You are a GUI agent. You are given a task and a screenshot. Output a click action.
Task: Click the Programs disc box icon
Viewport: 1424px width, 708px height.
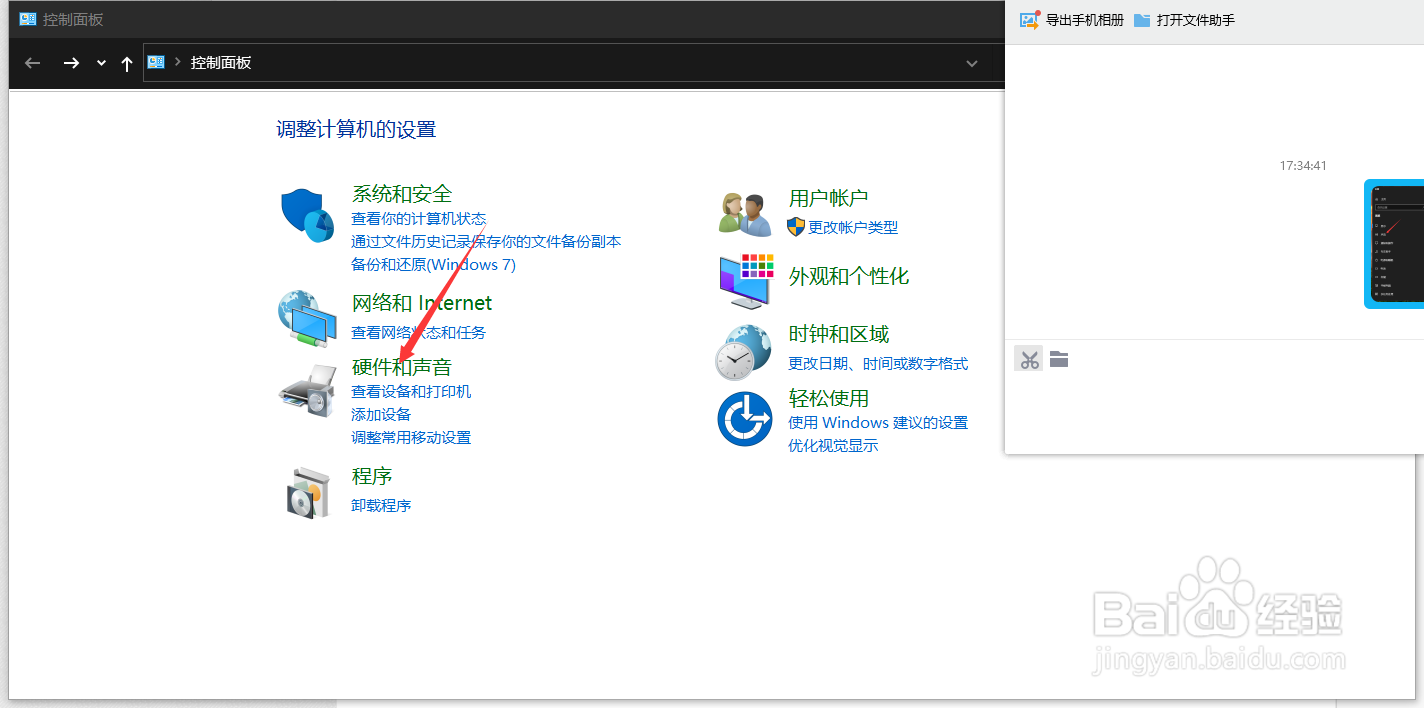point(307,492)
